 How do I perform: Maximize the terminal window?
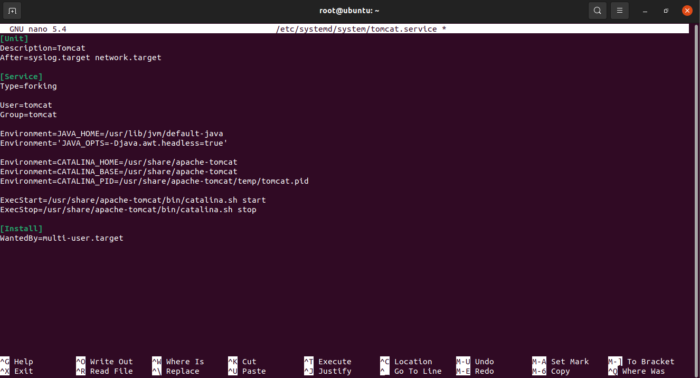tap(666, 11)
